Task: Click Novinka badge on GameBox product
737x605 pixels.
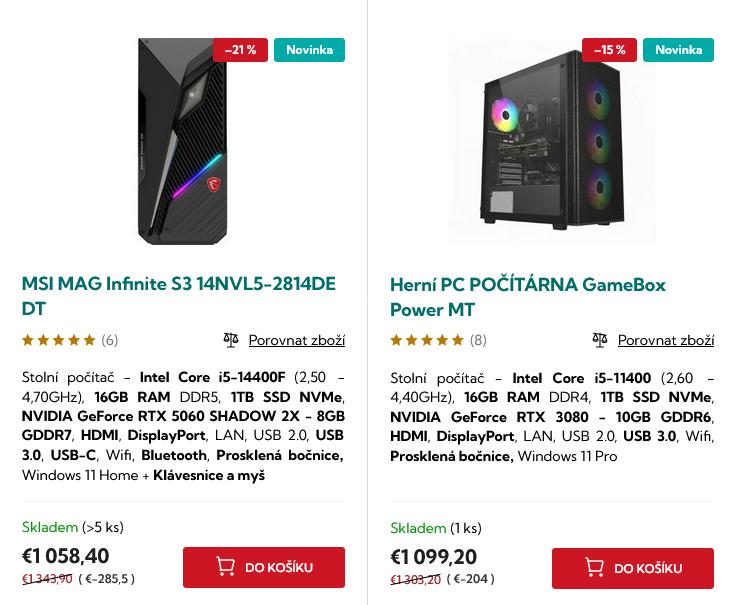Action: (x=678, y=50)
